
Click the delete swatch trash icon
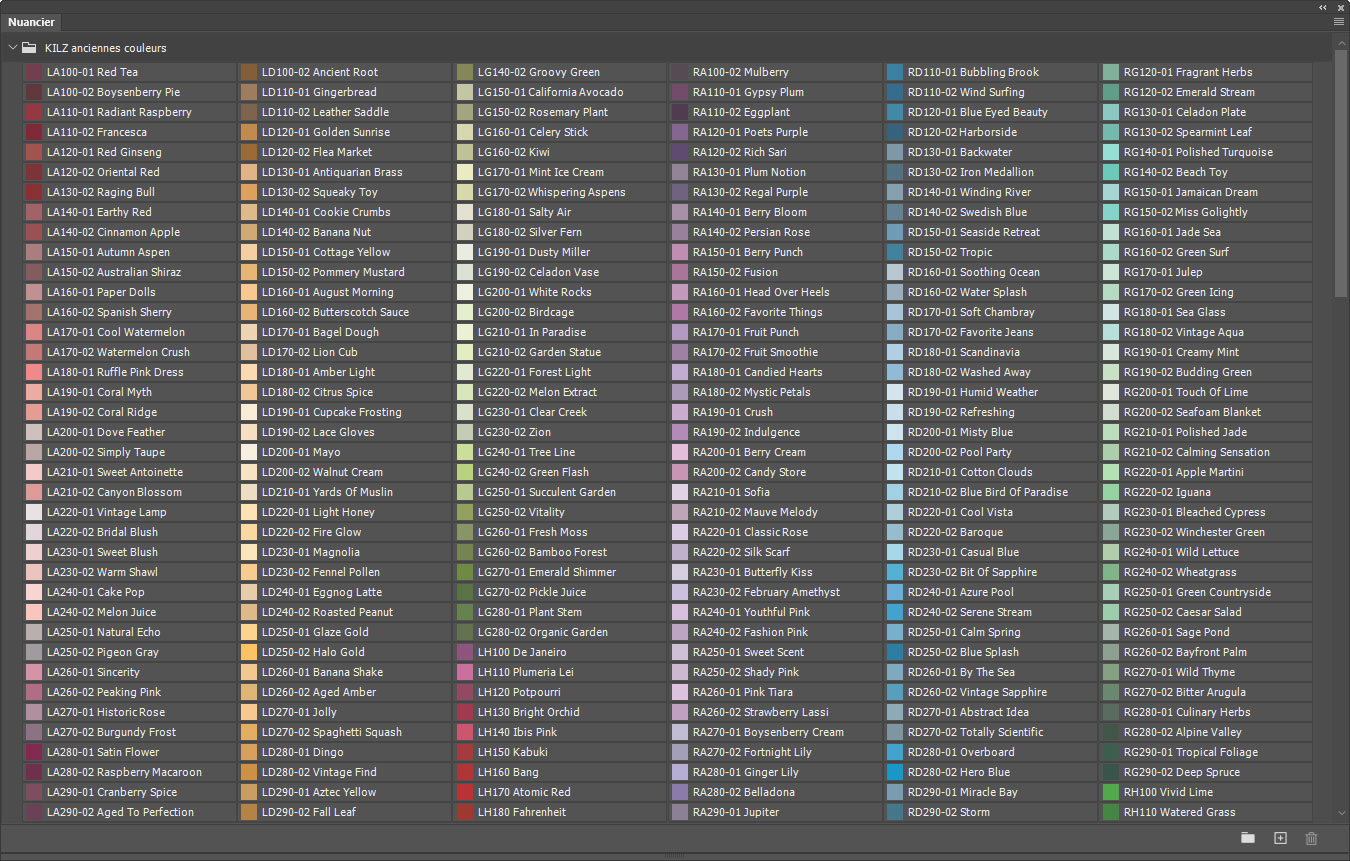(x=1312, y=838)
